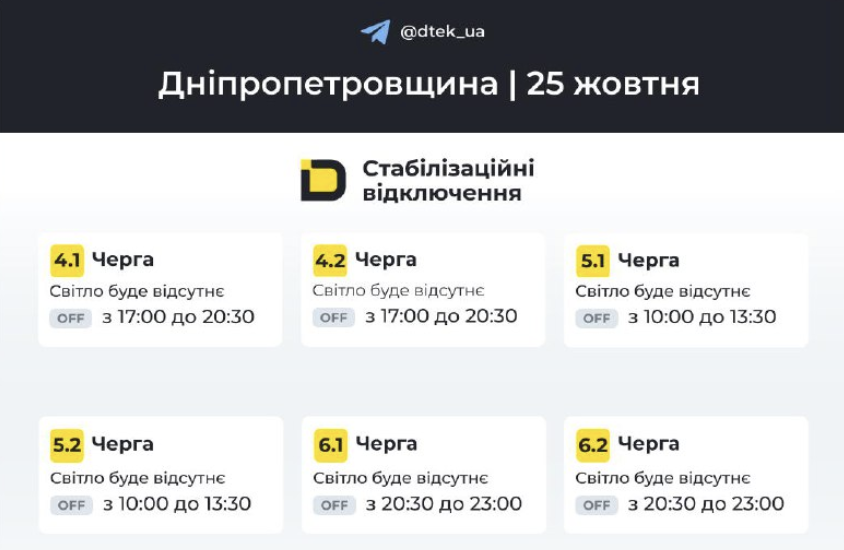Click the Дніпропетровщина | 25 жовтня header title
844x550 pixels.
coord(428,84)
